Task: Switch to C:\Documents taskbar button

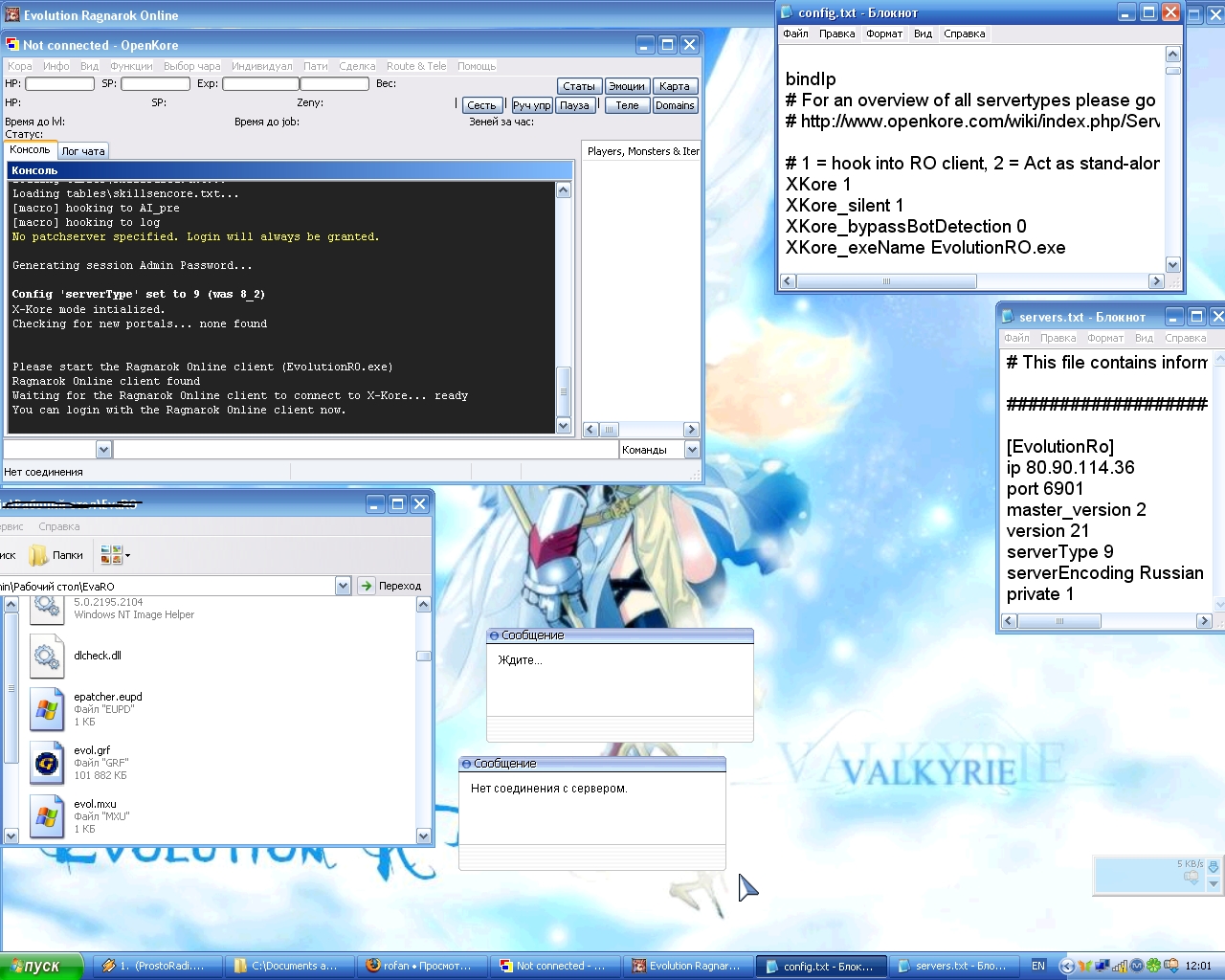Action: pyautogui.click(x=291, y=967)
